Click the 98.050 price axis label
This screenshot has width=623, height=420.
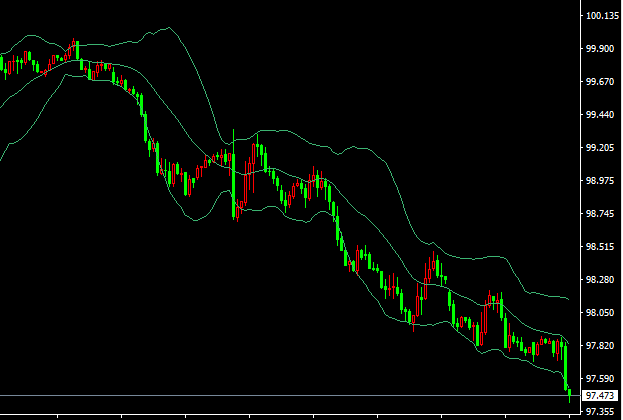pos(600,313)
